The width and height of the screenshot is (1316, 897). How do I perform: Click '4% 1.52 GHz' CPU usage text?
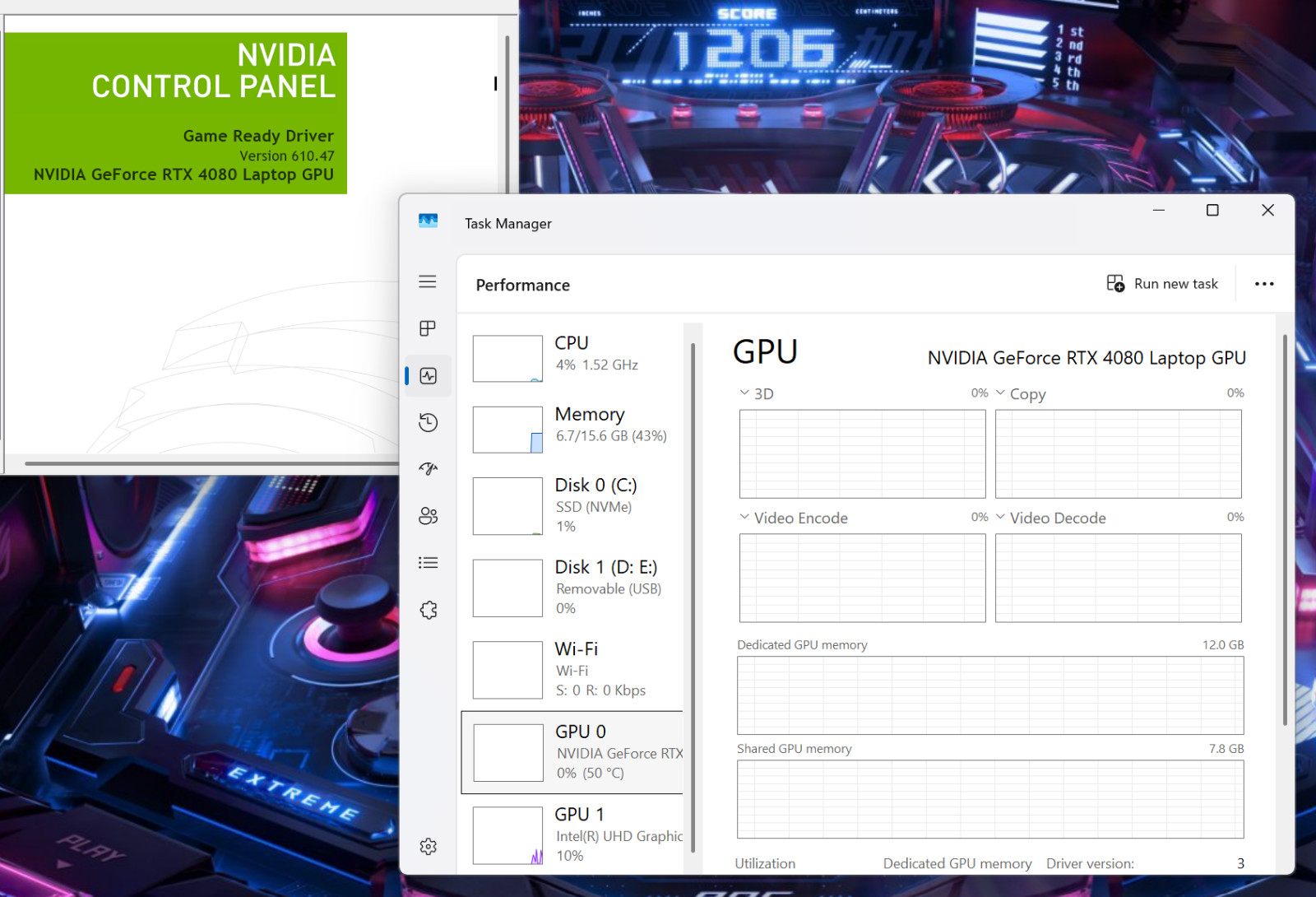tap(597, 365)
